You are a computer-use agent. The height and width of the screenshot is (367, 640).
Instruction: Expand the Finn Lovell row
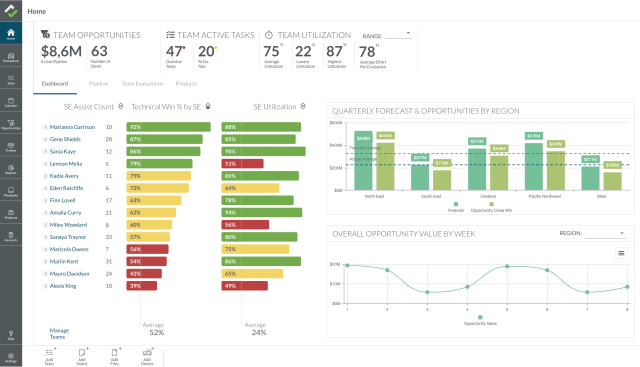pyautogui.click(x=45, y=200)
